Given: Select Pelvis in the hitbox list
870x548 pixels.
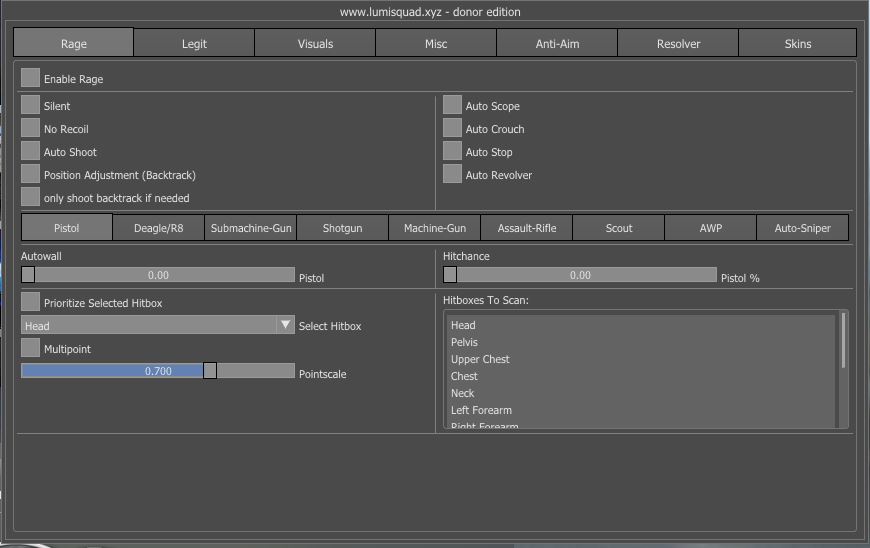Looking at the screenshot, I should (464, 342).
